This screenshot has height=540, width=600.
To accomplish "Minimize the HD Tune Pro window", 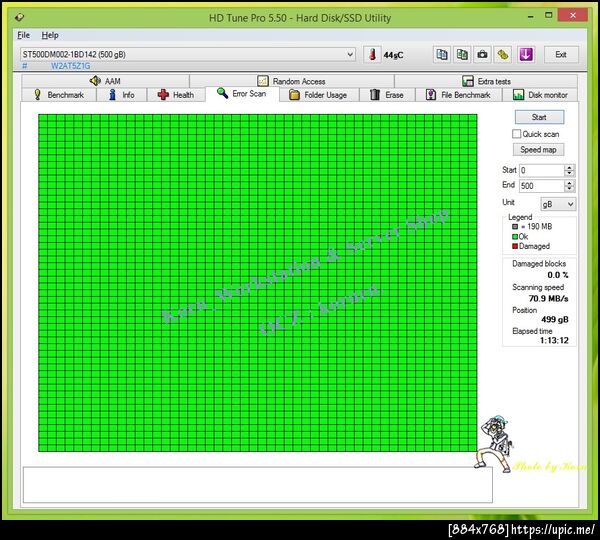I will click(x=530, y=16).
